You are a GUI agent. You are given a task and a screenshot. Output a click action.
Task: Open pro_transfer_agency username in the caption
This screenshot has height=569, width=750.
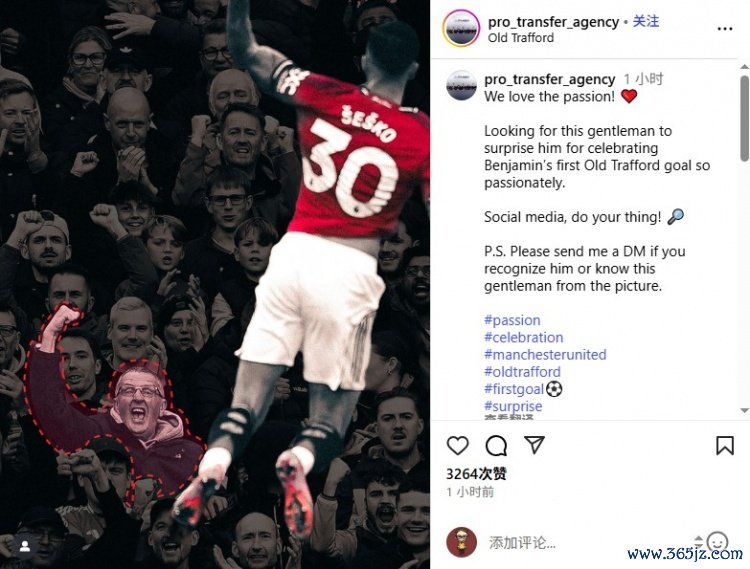[x=549, y=79]
